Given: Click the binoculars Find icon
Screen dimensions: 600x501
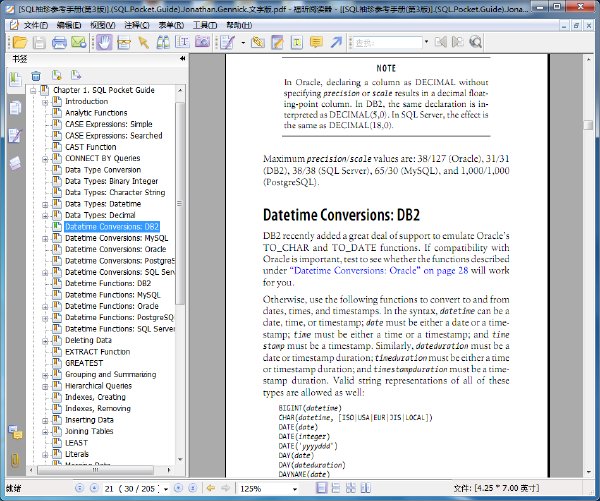Looking at the screenshot, I should 163,42.
